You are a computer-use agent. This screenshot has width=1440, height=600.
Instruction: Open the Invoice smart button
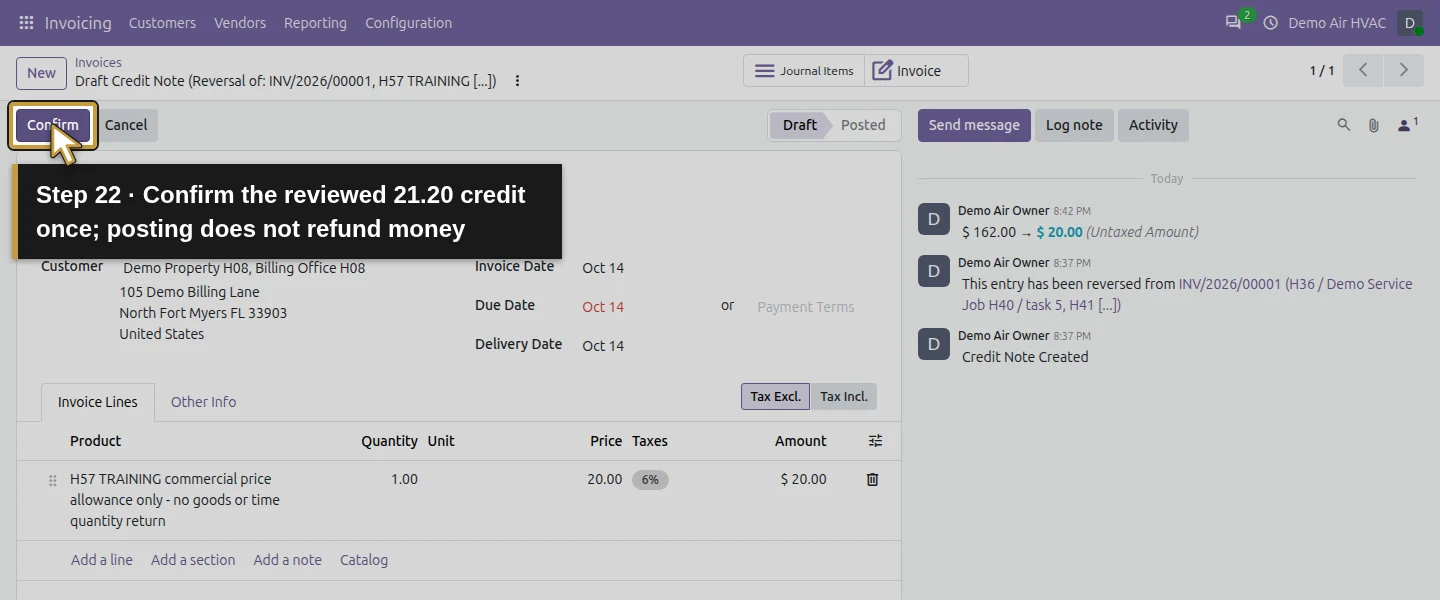pos(916,71)
